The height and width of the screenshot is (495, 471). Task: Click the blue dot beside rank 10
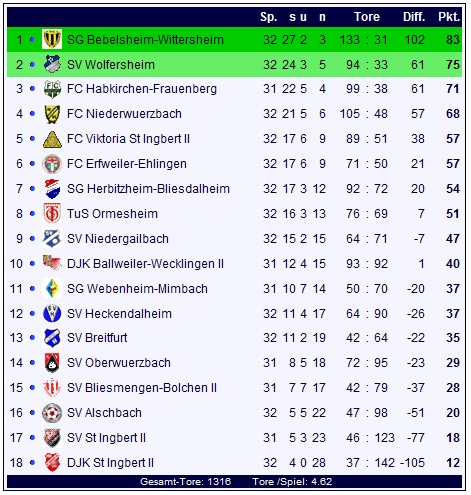click(x=32, y=264)
